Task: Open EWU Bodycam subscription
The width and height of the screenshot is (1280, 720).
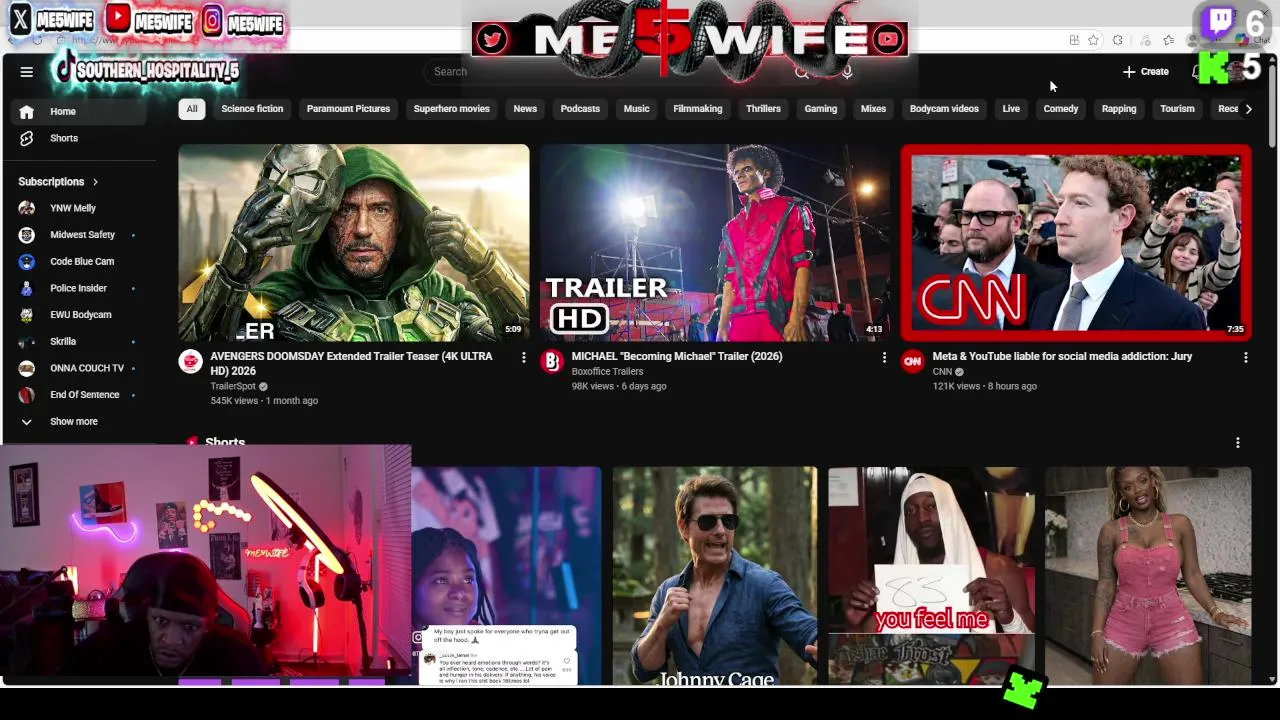Action: [x=80, y=315]
